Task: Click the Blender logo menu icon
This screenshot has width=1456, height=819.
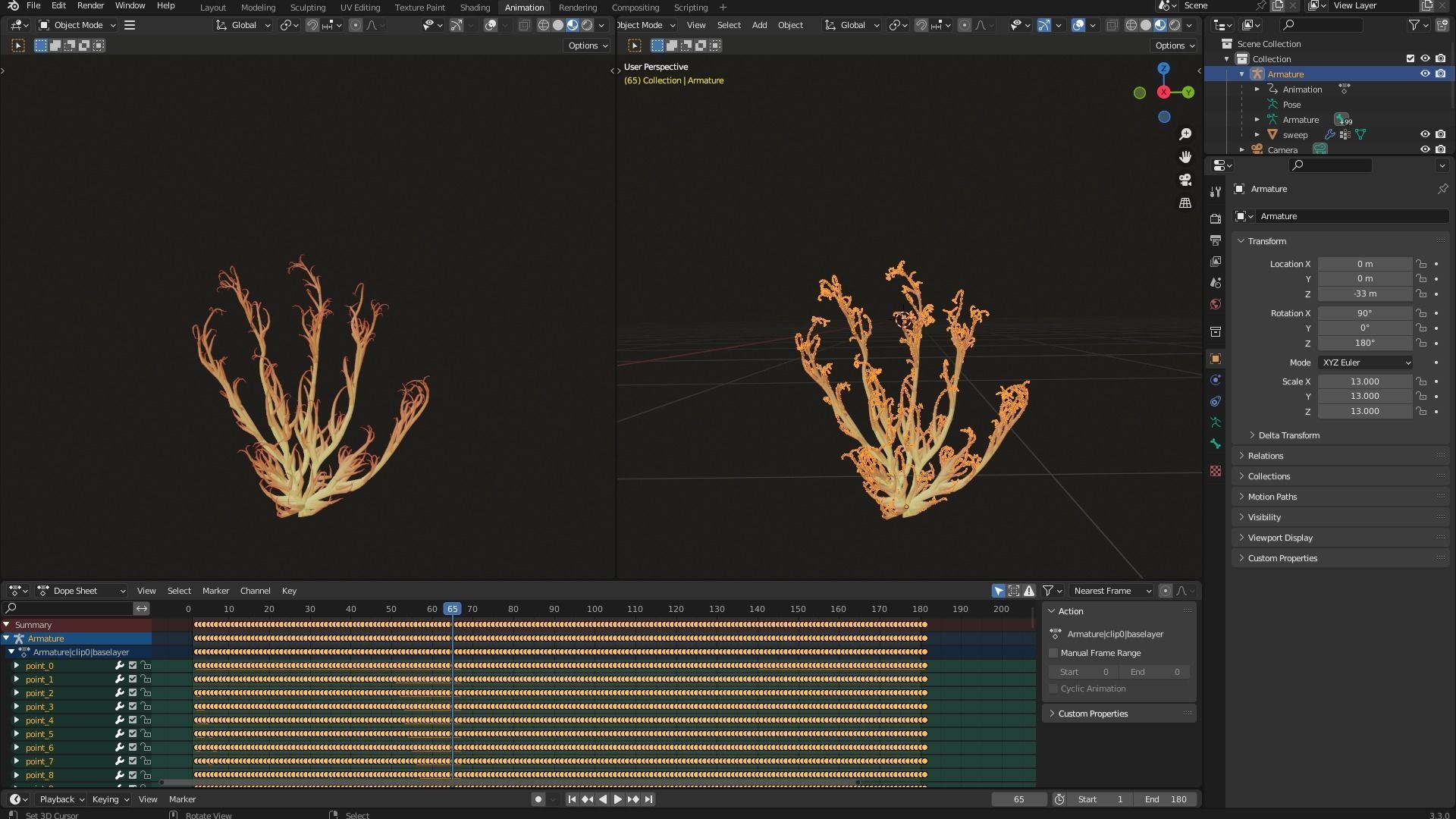Action: coord(13,6)
